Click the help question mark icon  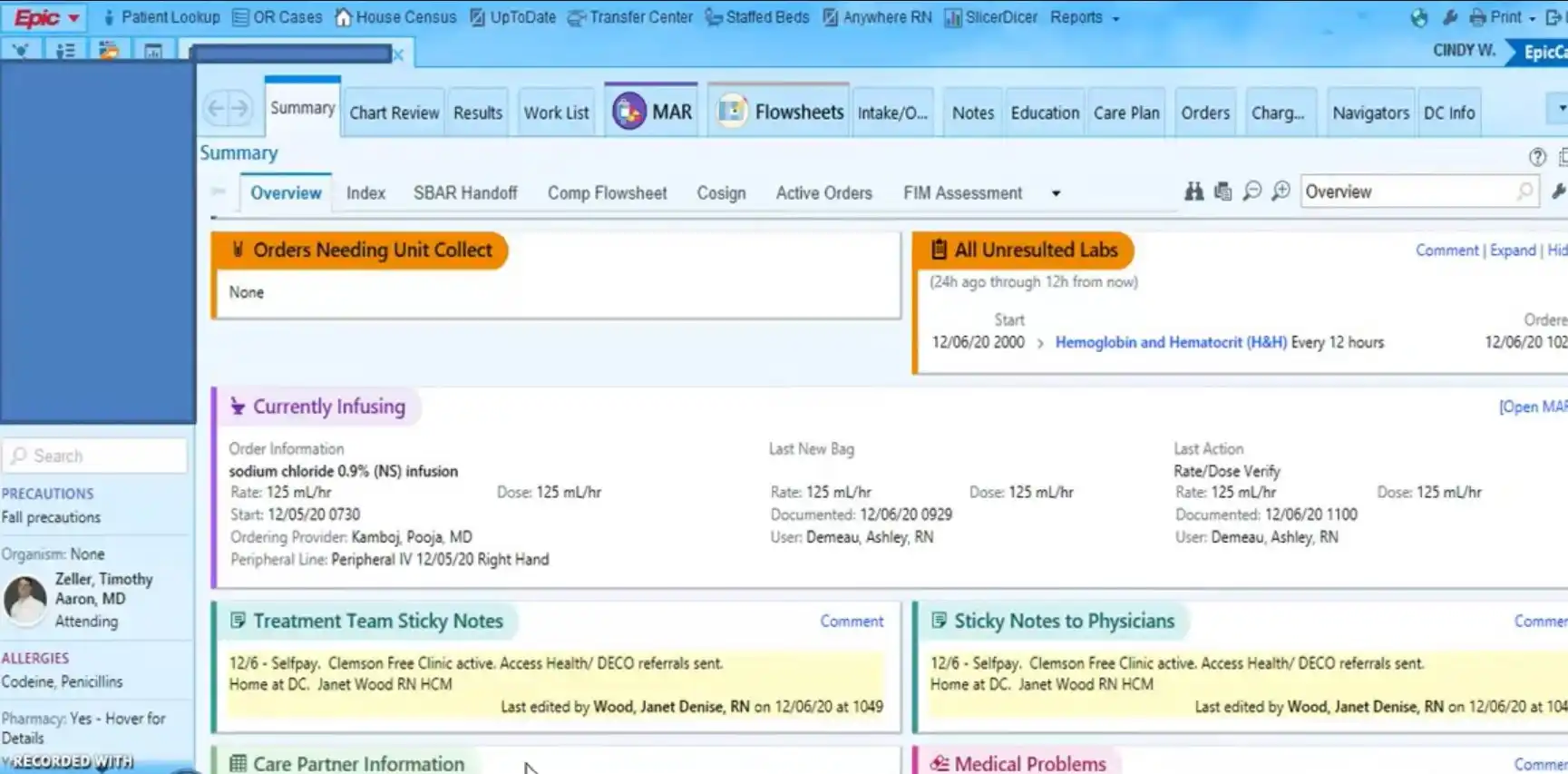(x=1536, y=157)
